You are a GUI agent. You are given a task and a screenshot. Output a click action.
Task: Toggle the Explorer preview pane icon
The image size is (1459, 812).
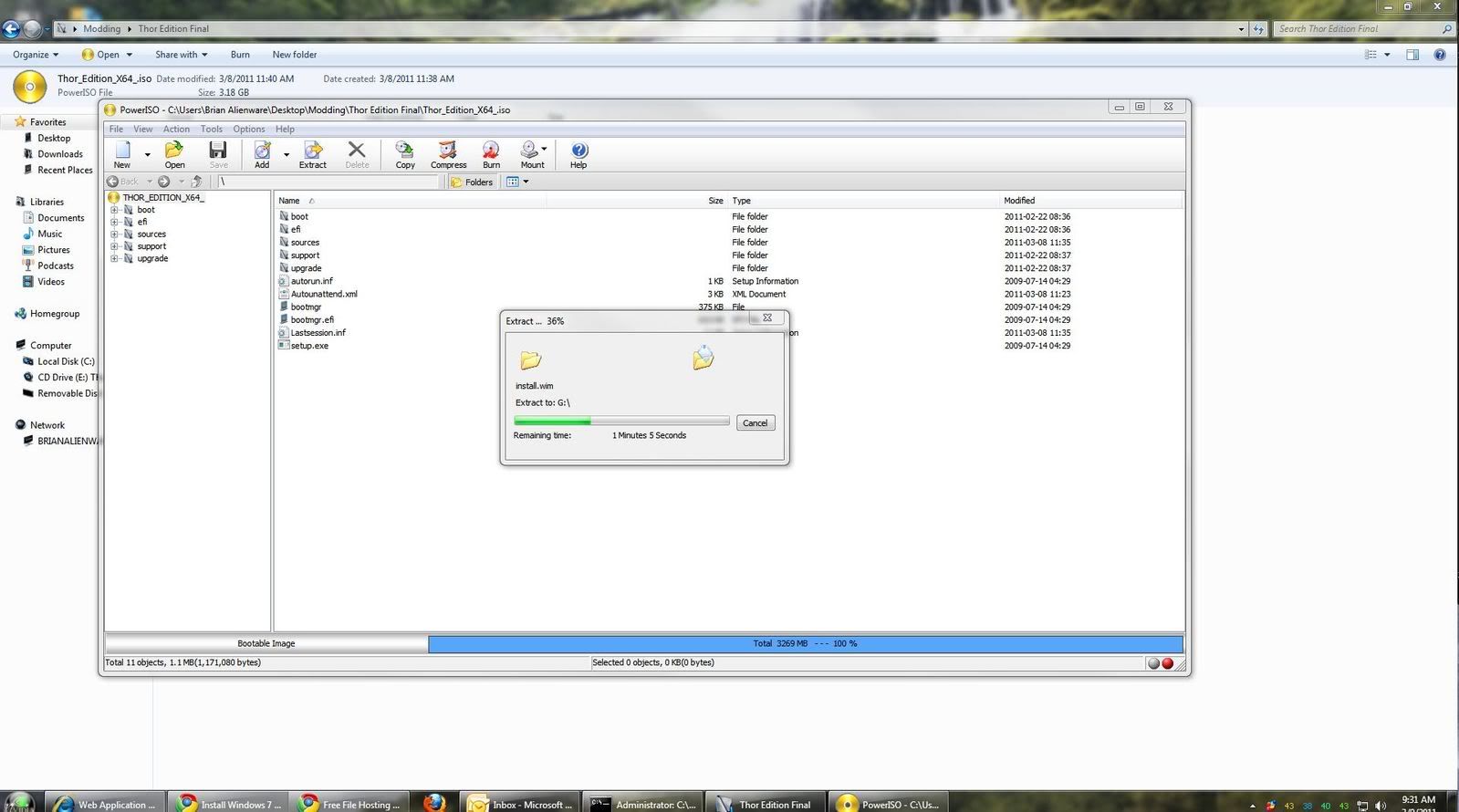tap(1412, 55)
